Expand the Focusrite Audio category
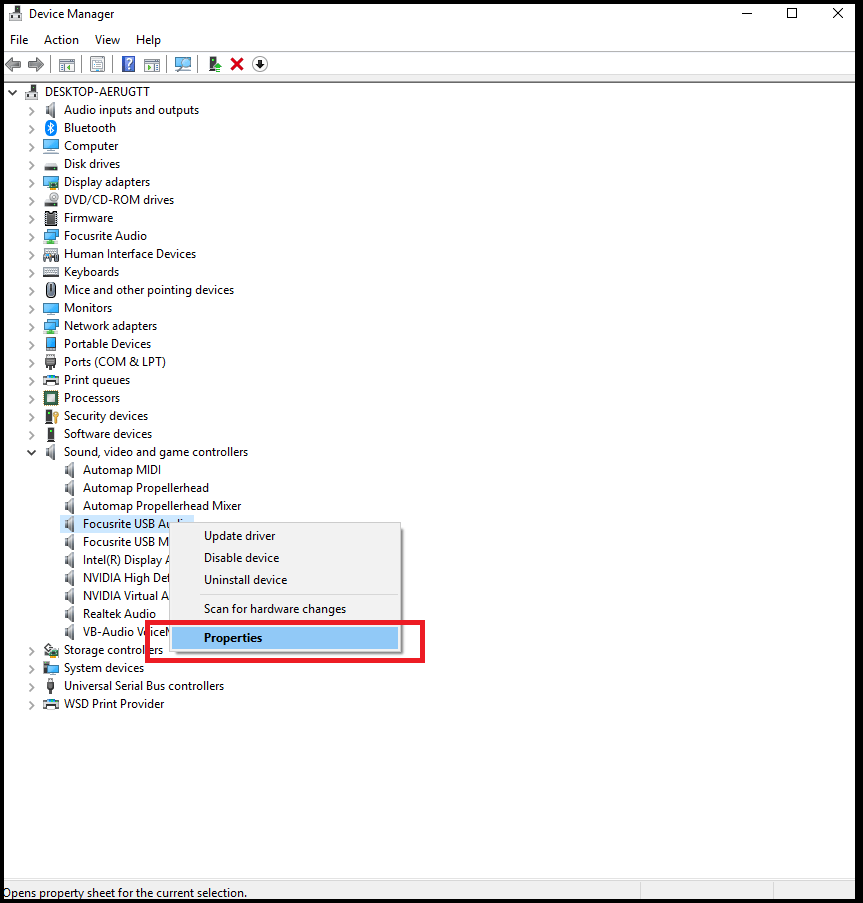 click(x=32, y=237)
